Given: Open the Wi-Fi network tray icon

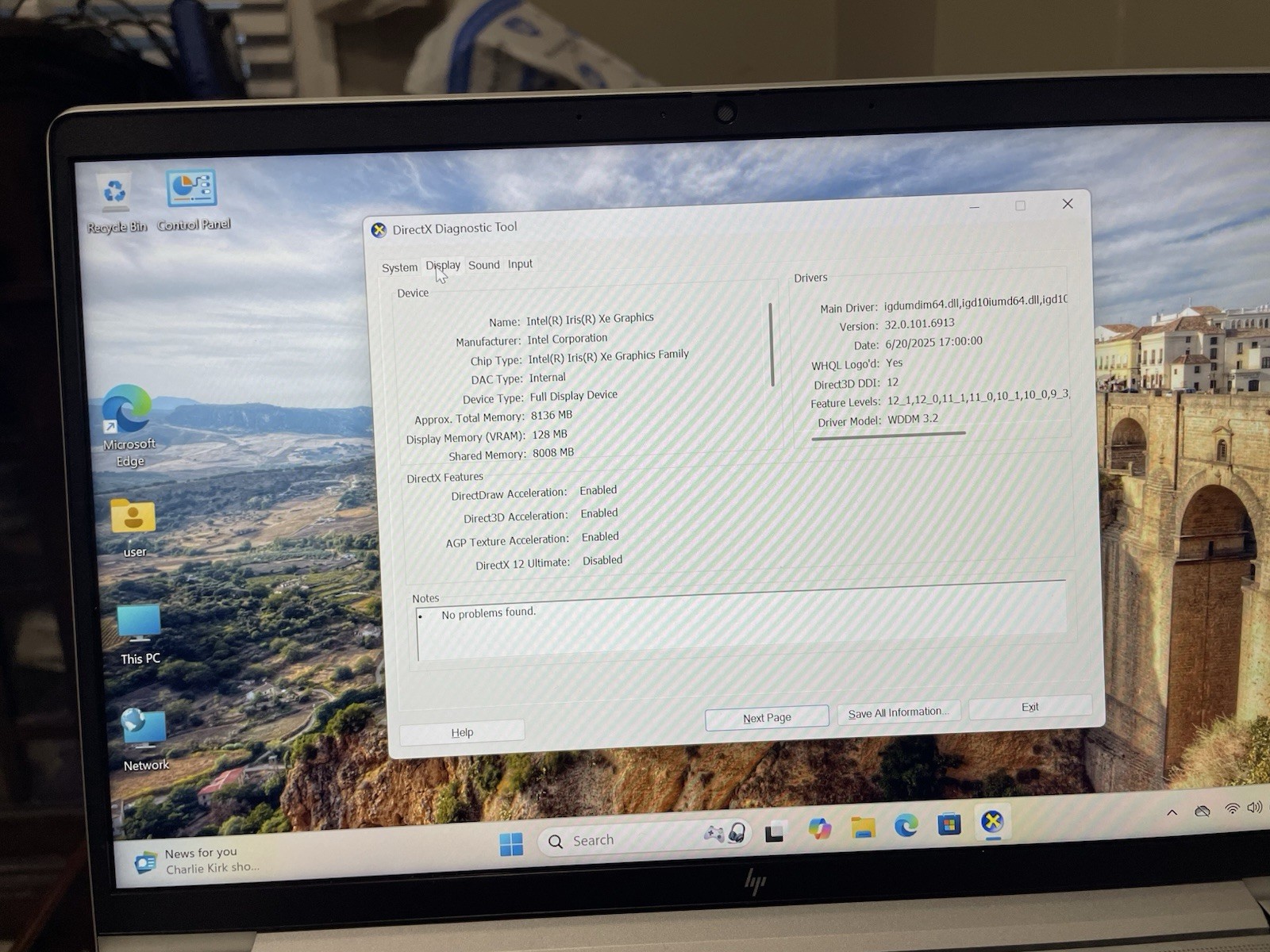Looking at the screenshot, I should point(1232,809).
